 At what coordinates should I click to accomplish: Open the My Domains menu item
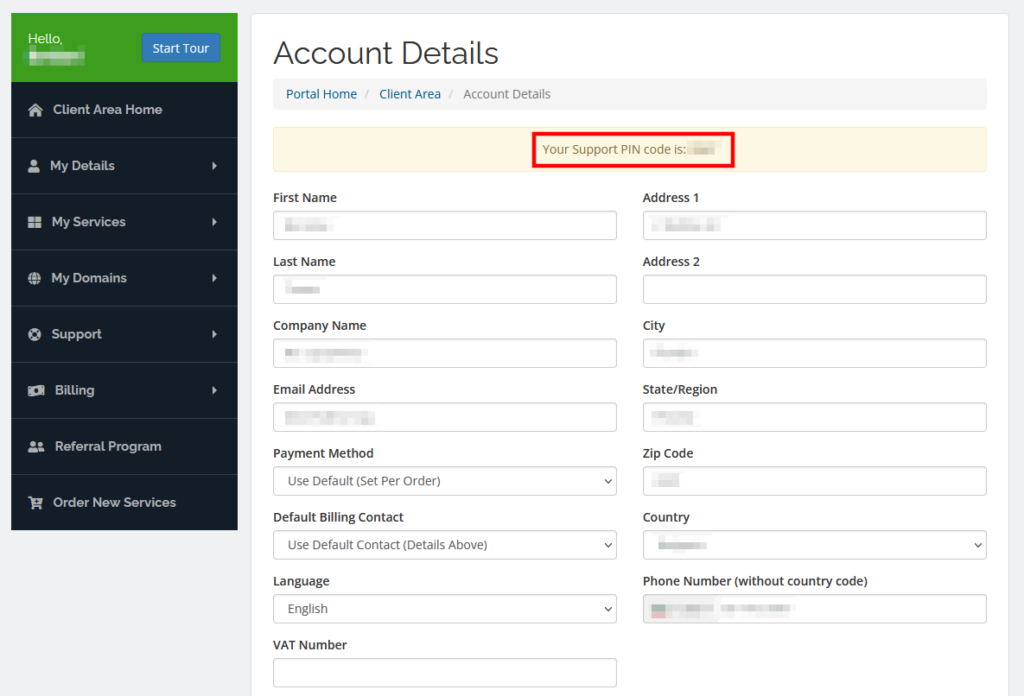(x=89, y=278)
